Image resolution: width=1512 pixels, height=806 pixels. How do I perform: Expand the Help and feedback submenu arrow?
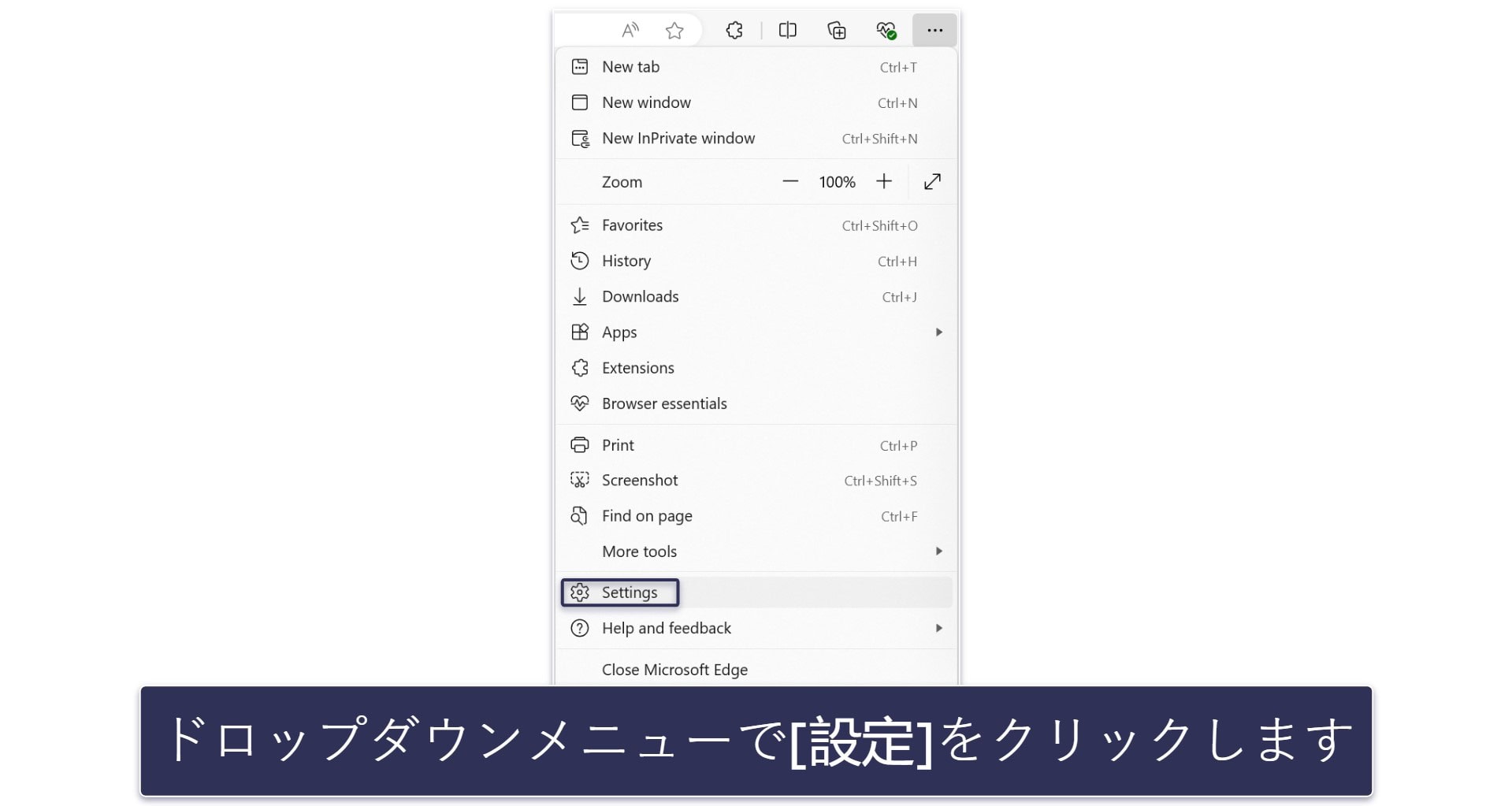point(939,628)
